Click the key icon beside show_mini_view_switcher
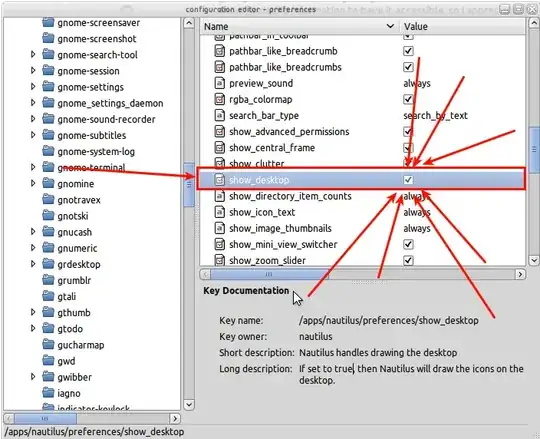Screen dimensions: 540x439 click(219, 244)
